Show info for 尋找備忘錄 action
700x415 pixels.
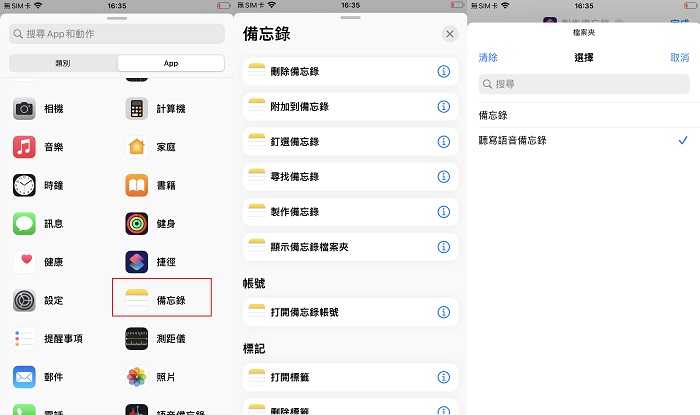tap(443, 177)
